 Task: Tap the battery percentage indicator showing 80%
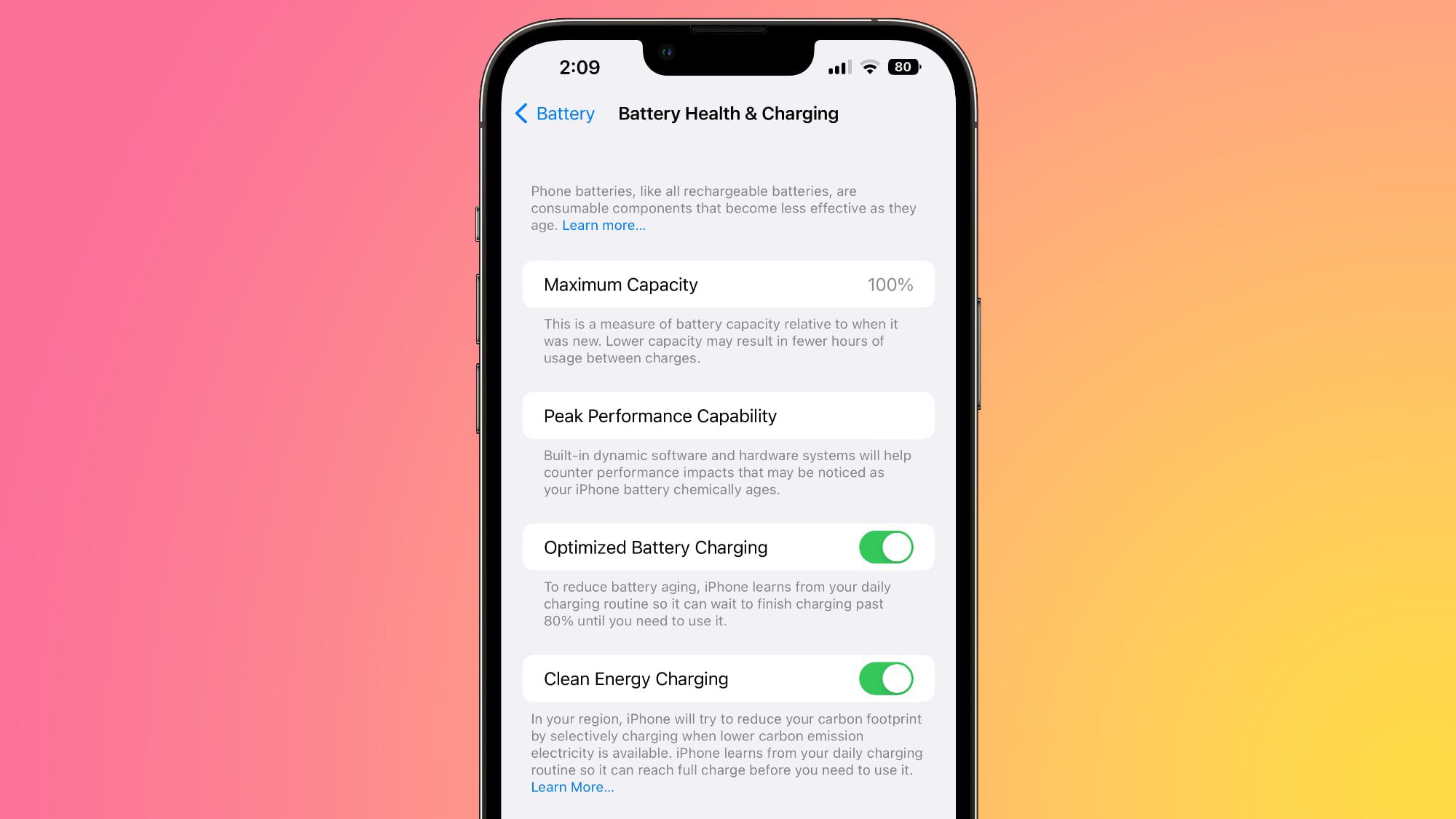[x=903, y=66]
